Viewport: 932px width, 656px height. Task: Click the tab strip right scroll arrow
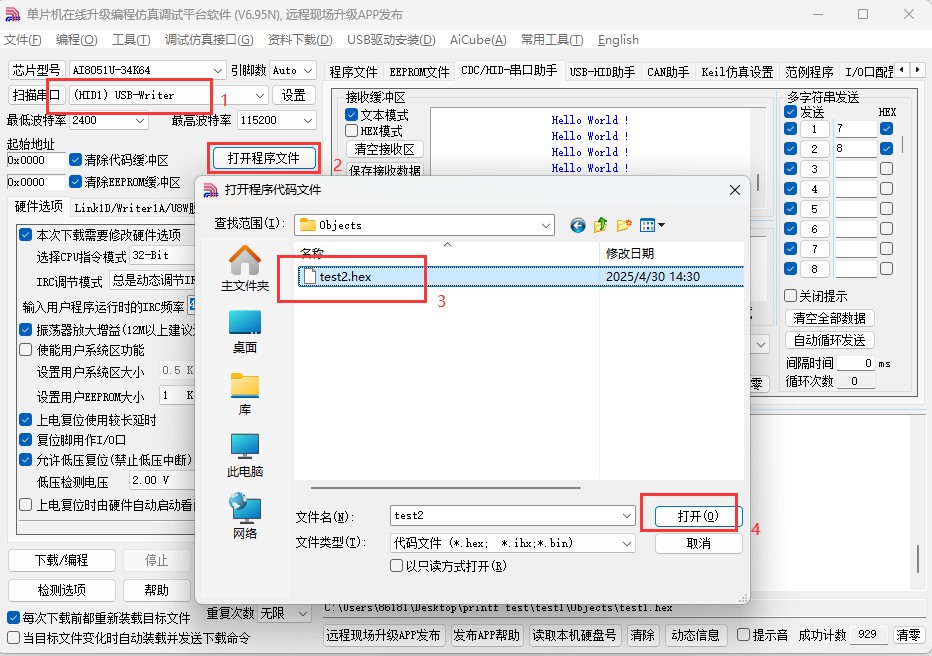click(918, 70)
